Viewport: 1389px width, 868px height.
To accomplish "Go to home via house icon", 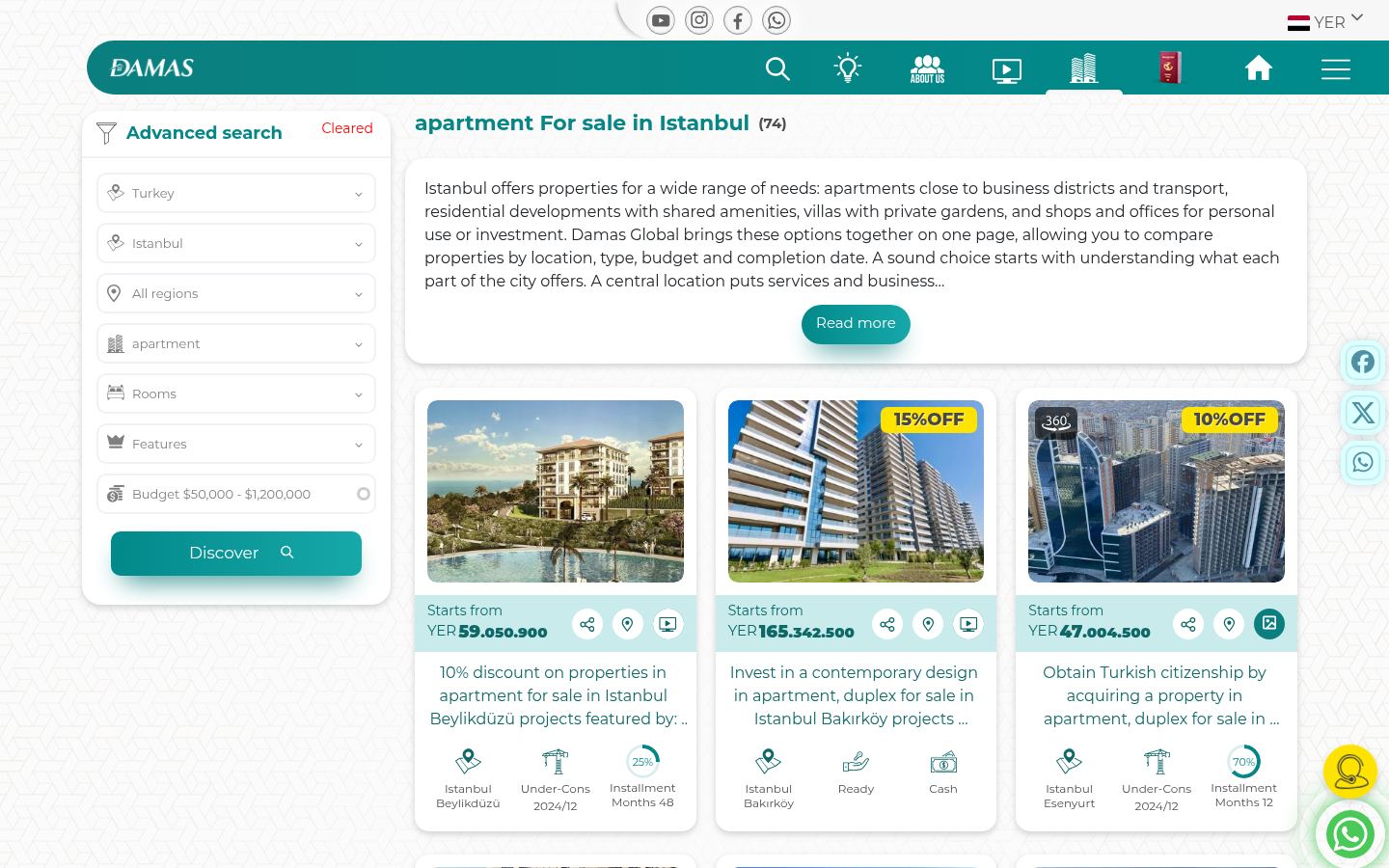I will (x=1259, y=68).
